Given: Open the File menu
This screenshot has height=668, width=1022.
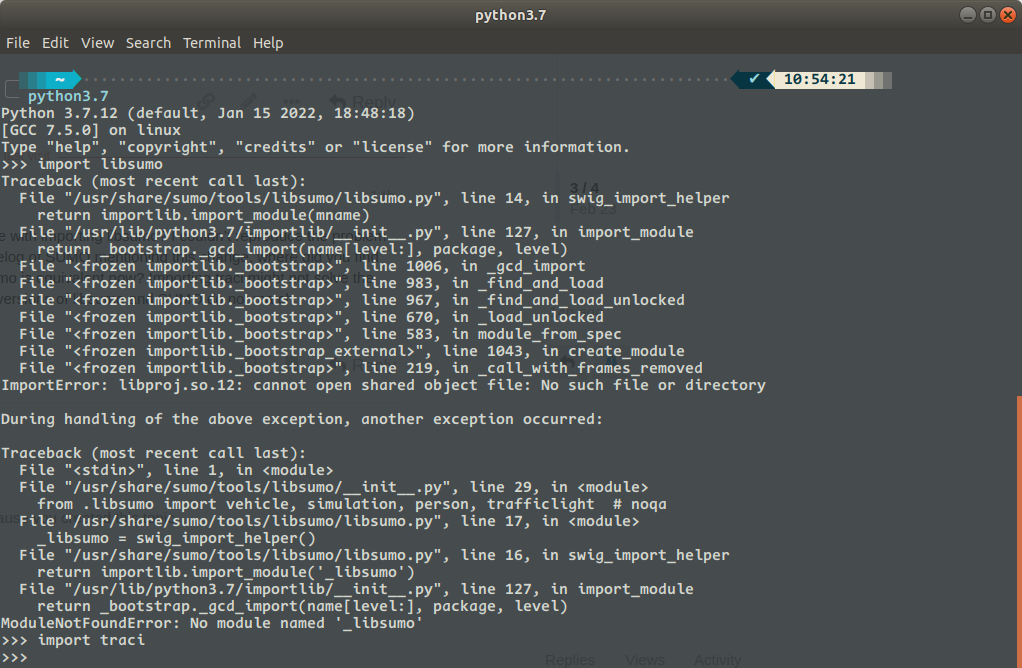Looking at the screenshot, I should [x=18, y=43].
